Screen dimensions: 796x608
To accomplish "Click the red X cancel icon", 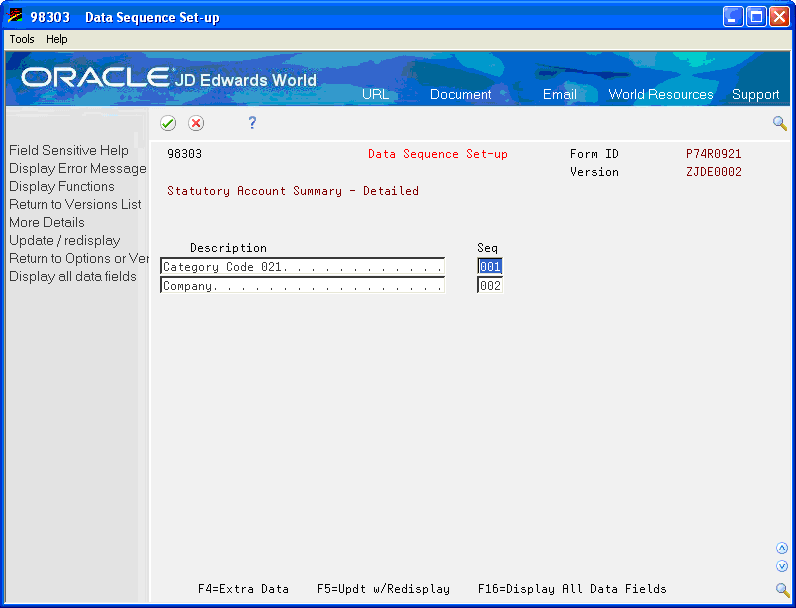I will (x=196, y=123).
